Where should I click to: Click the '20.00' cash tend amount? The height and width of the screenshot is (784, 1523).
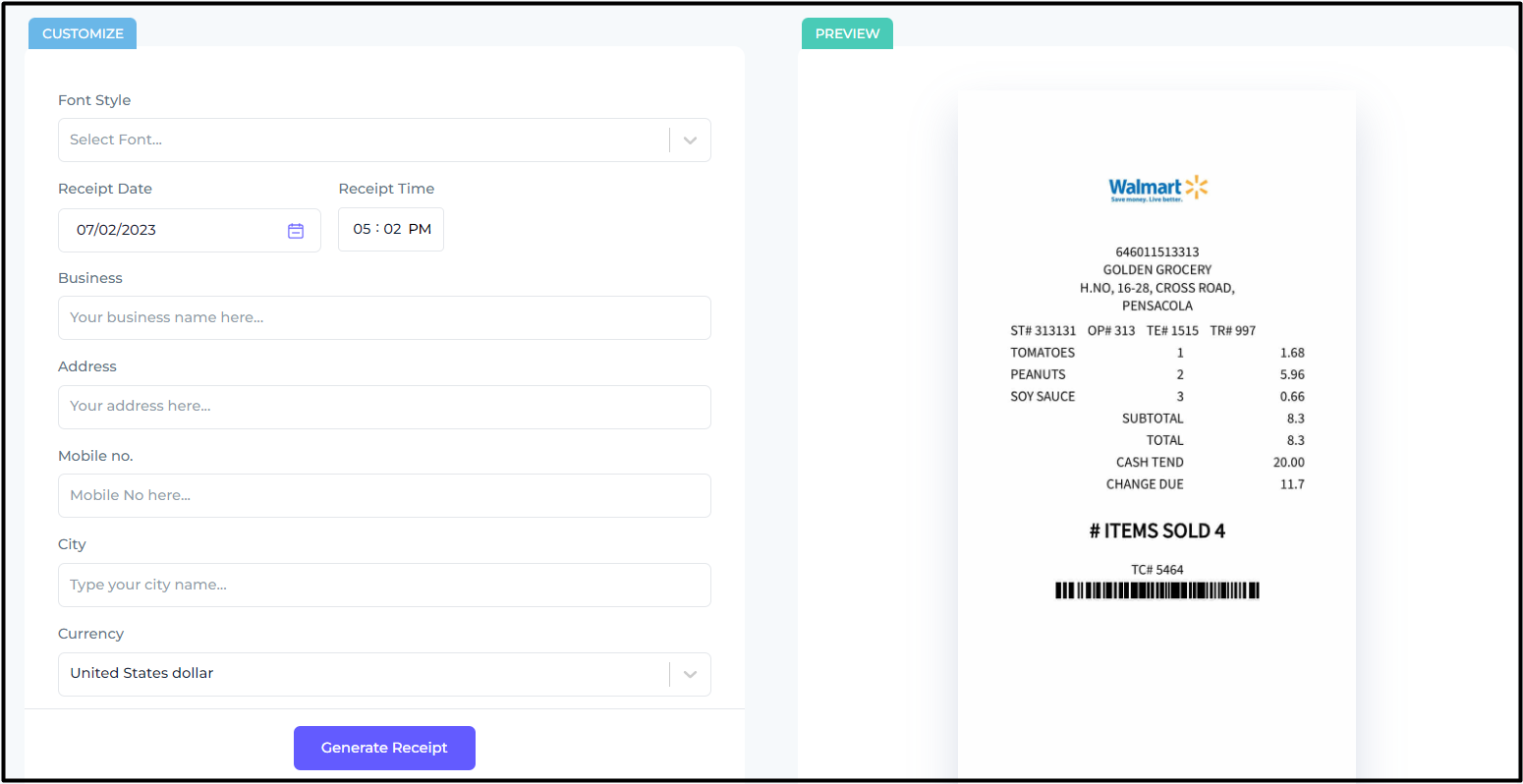click(1289, 462)
